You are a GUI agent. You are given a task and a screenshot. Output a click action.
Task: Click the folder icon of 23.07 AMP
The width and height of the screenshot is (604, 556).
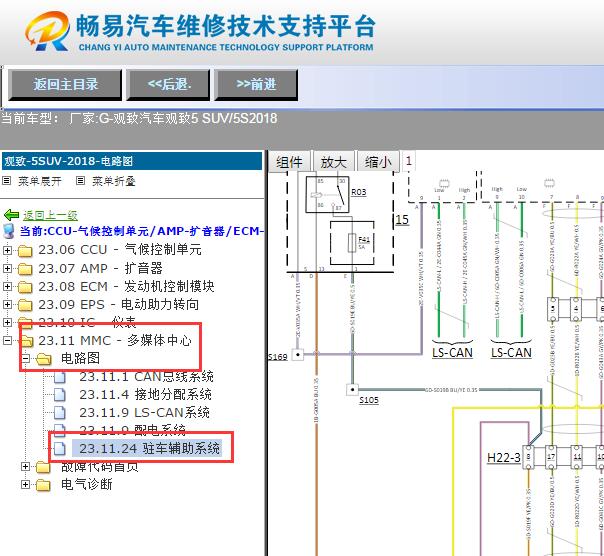(25, 269)
